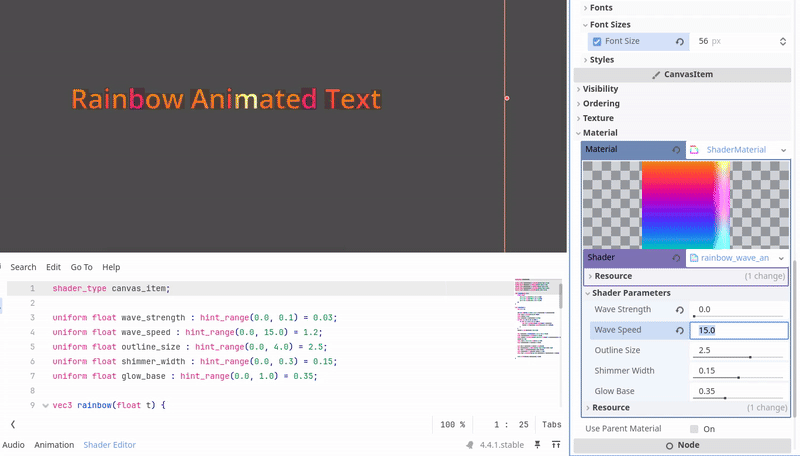Open the Go To menu
The image size is (800, 456).
(x=82, y=267)
